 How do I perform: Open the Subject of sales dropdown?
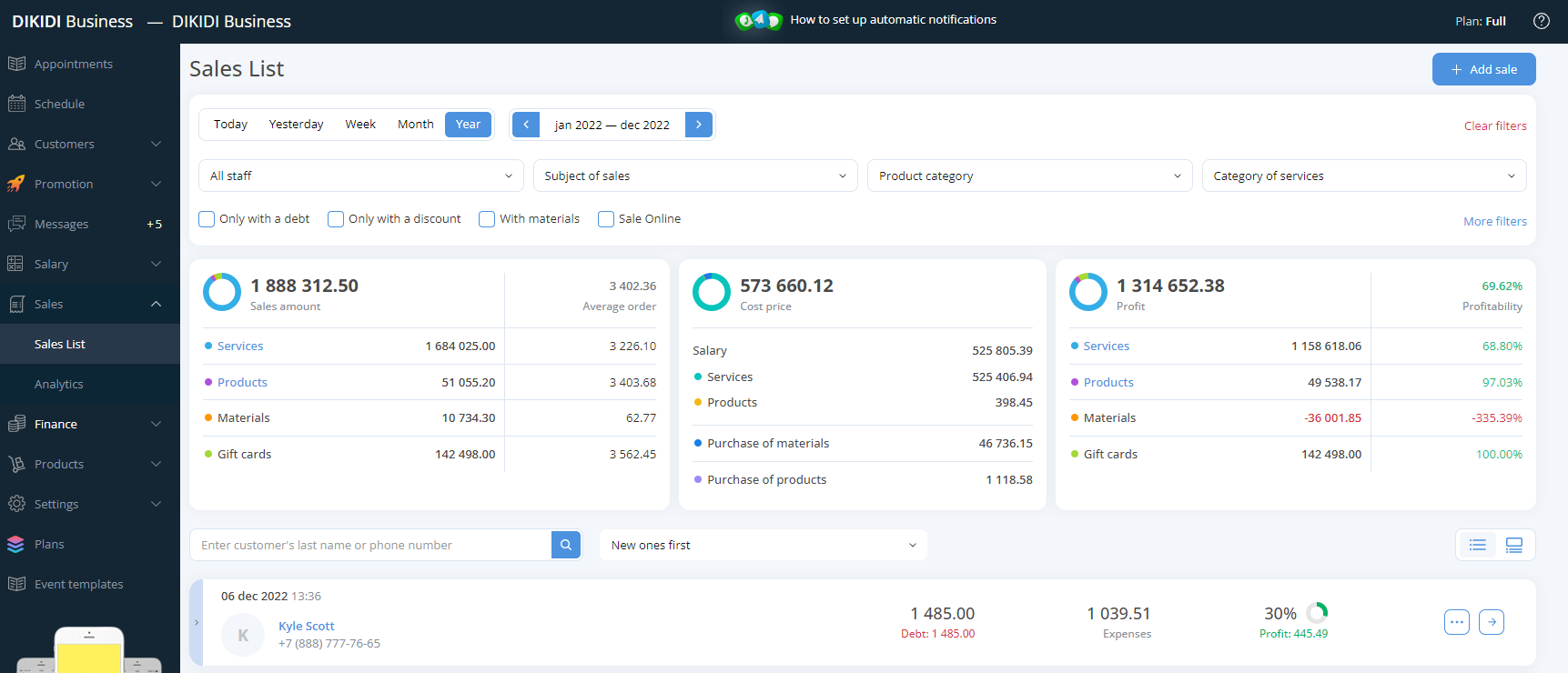point(696,176)
